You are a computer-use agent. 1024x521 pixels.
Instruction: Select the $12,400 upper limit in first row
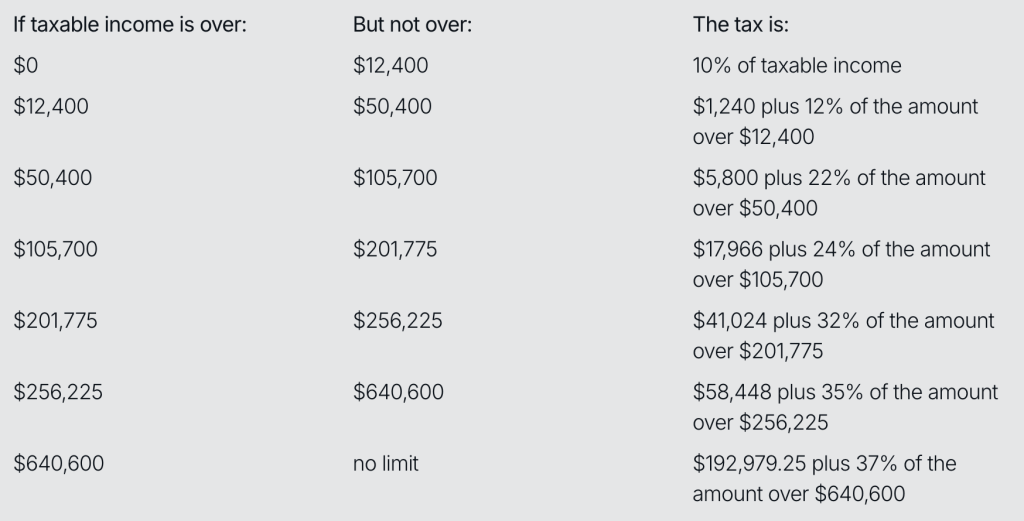point(391,65)
